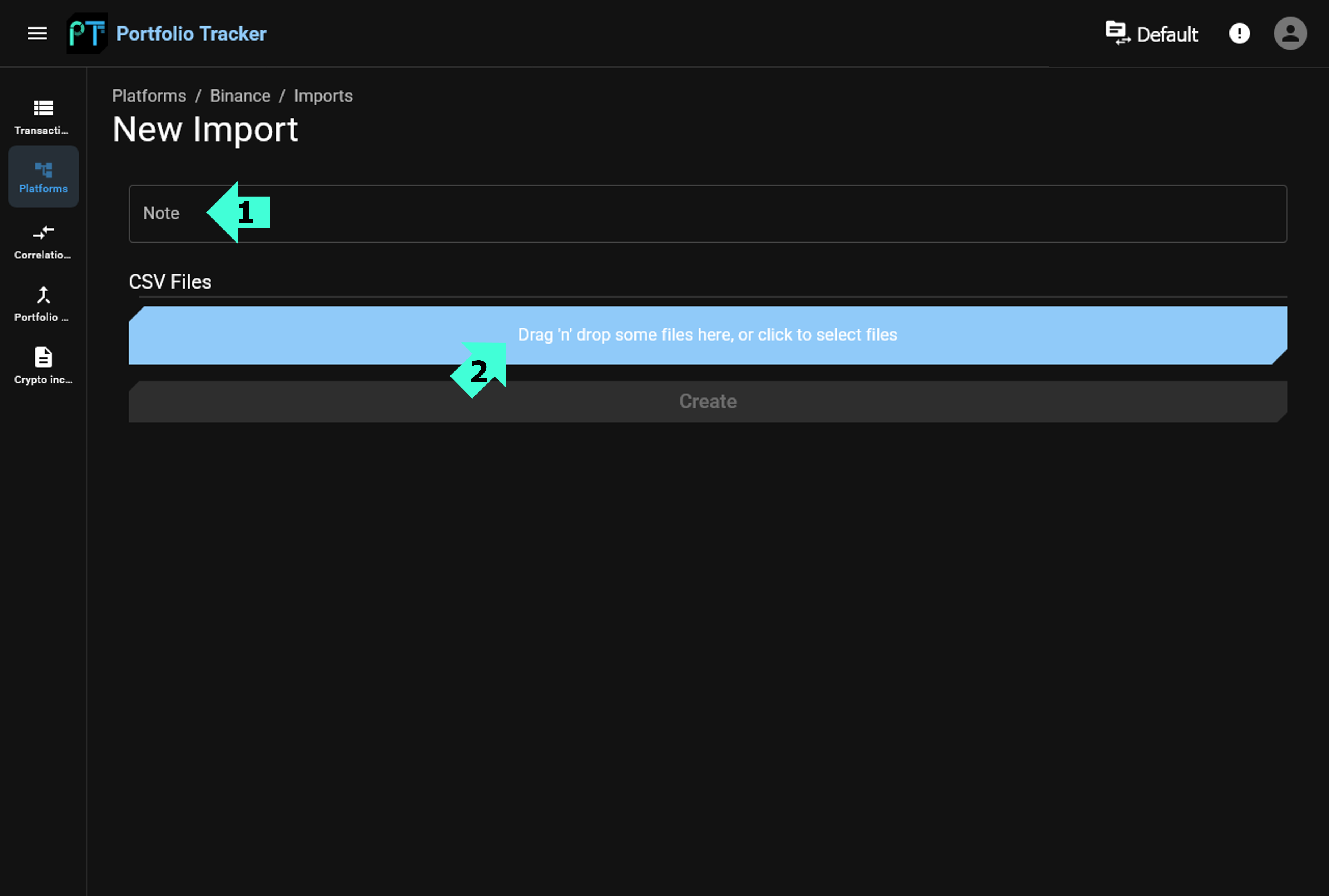
Task: Select Platforms in the sidebar
Action: coord(43,177)
